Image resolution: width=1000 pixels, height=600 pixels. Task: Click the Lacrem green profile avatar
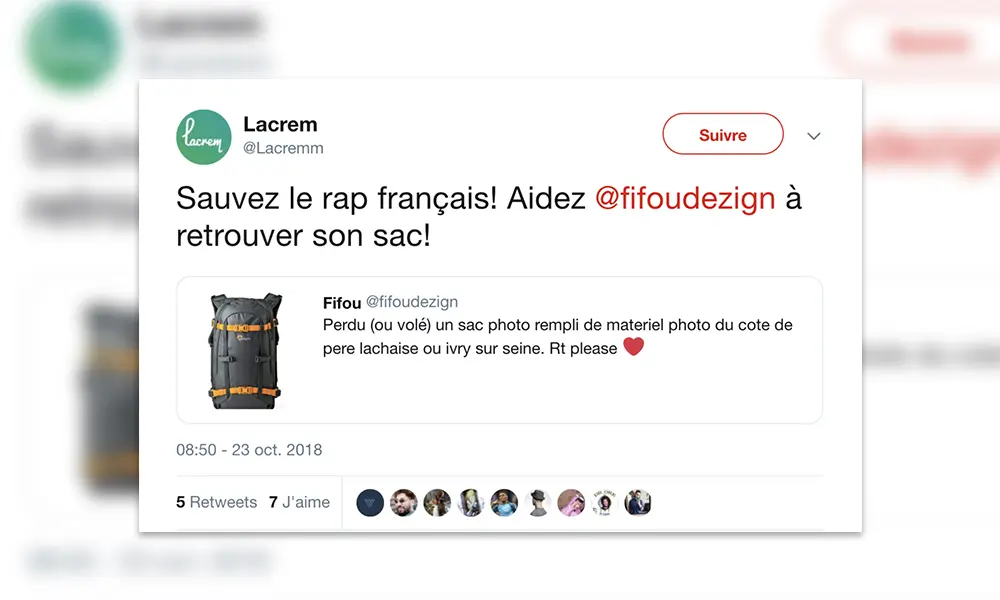click(x=203, y=137)
